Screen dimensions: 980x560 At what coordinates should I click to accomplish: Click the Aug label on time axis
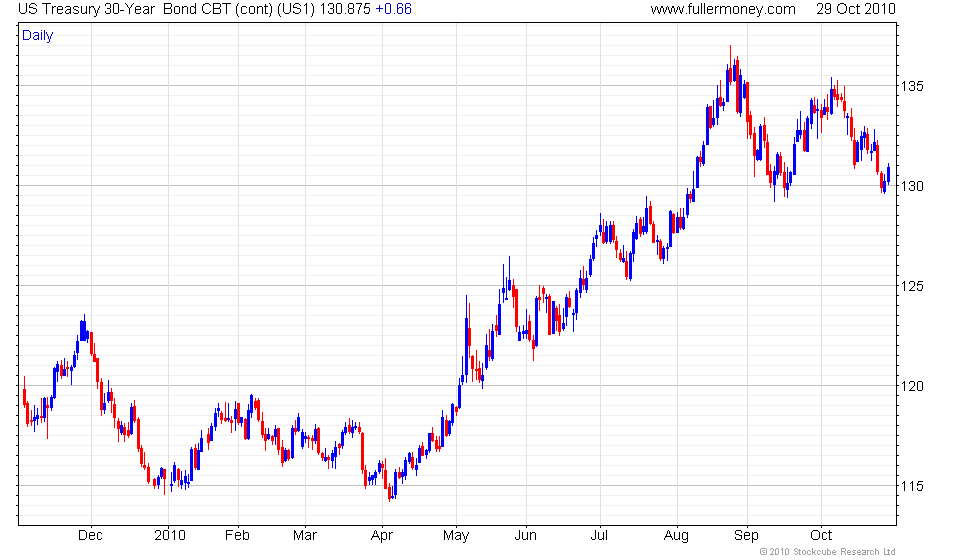pyautogui.click(x=676, y=536)
